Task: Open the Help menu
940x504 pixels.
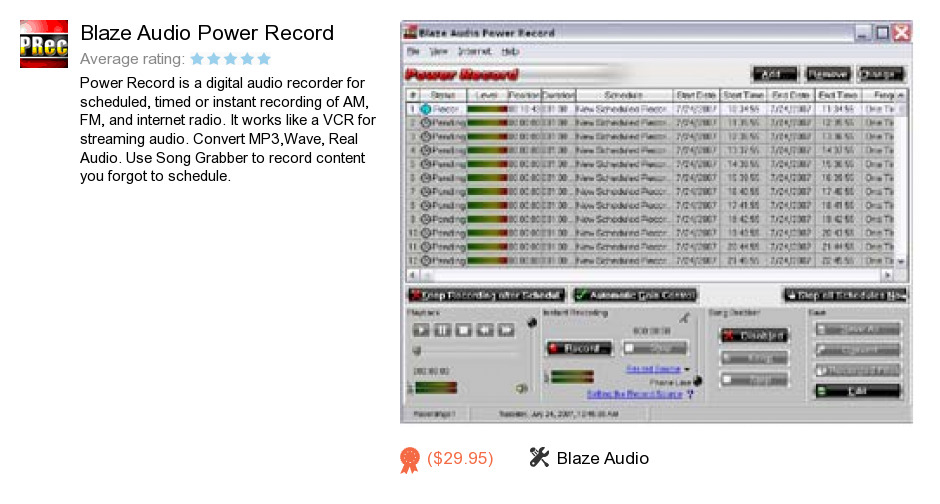Action: coord(510,52)
